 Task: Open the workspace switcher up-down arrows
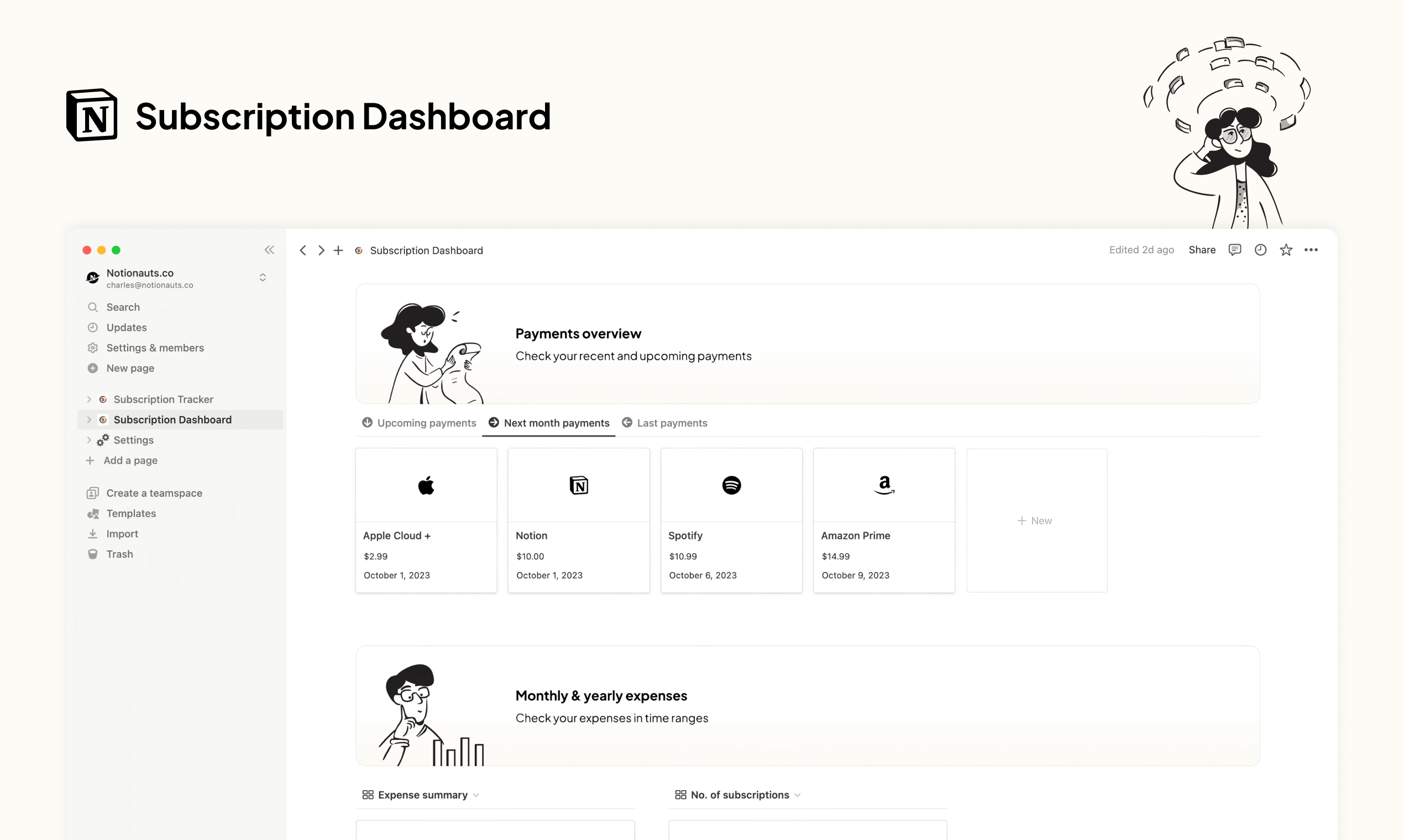click(x=263, y=277)
